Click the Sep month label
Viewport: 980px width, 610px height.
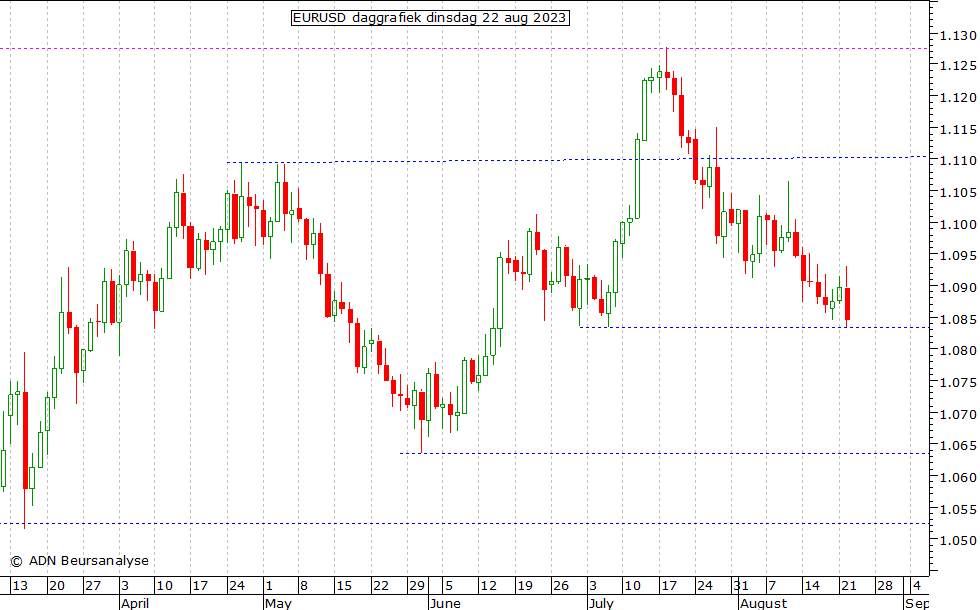[916, 603]
